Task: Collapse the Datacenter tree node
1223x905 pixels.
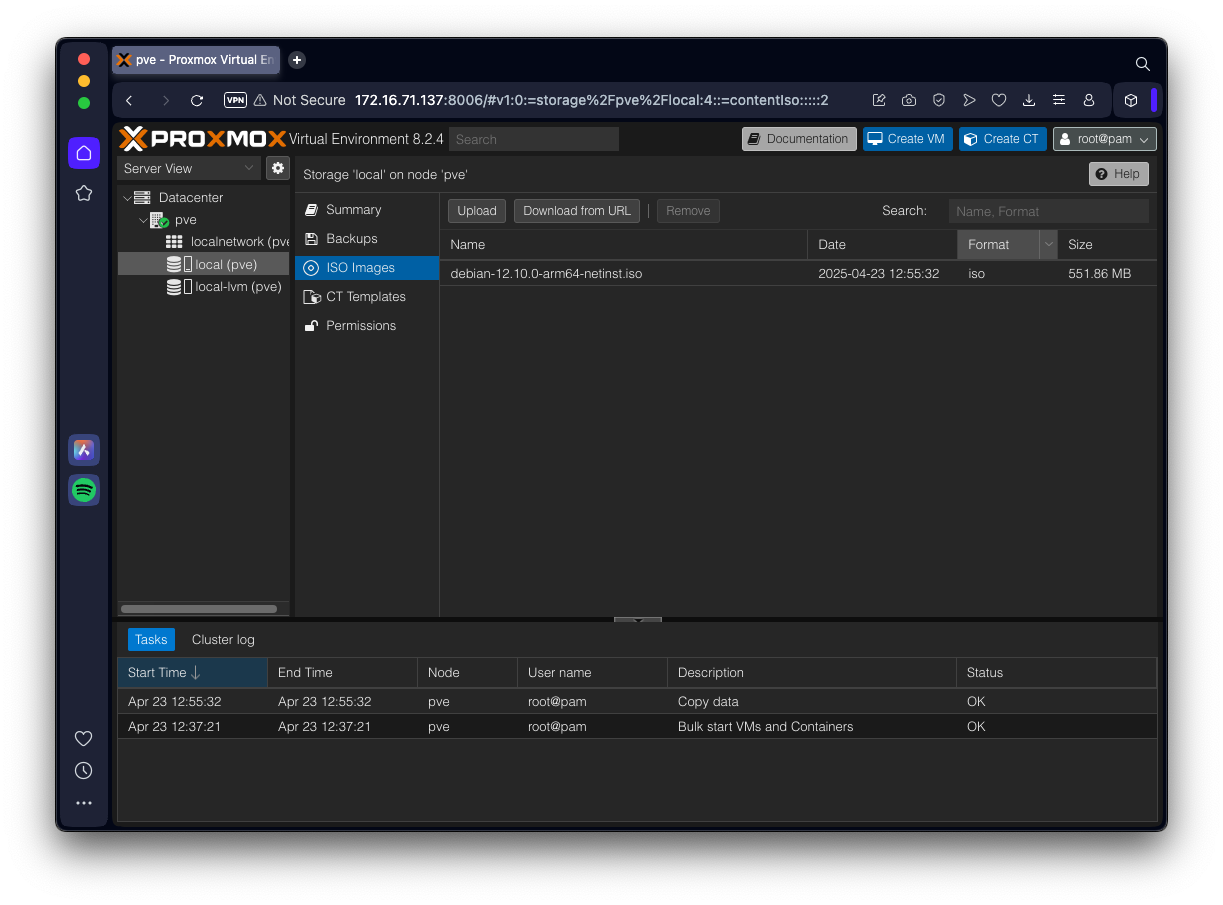Action: (x=127, y=198)
